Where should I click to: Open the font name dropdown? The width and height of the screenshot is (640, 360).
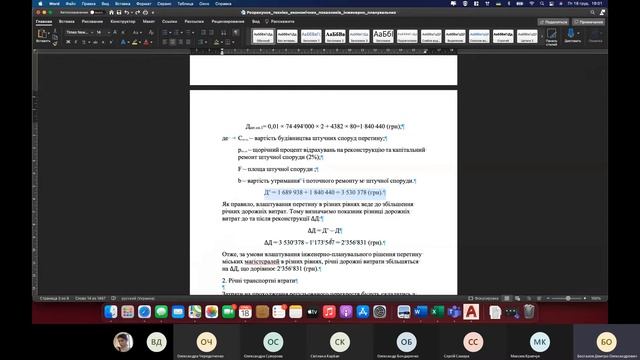pos(92,32)
